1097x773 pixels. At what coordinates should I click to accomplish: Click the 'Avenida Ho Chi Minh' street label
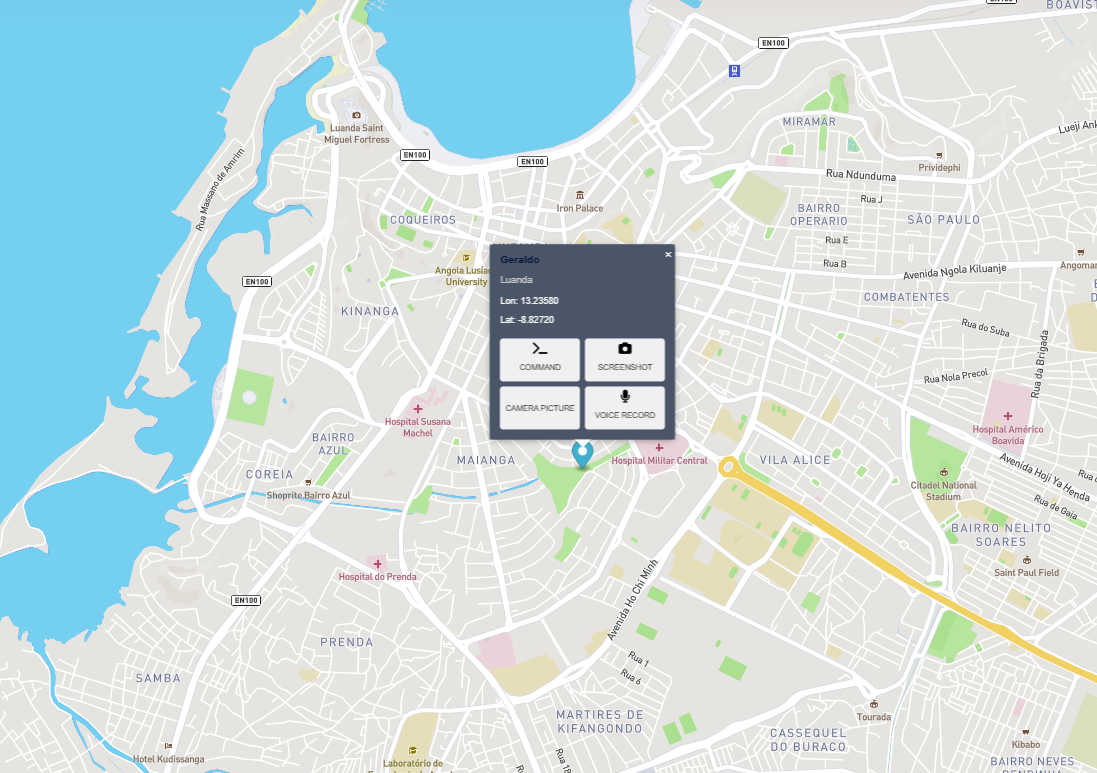pos(632,600)
